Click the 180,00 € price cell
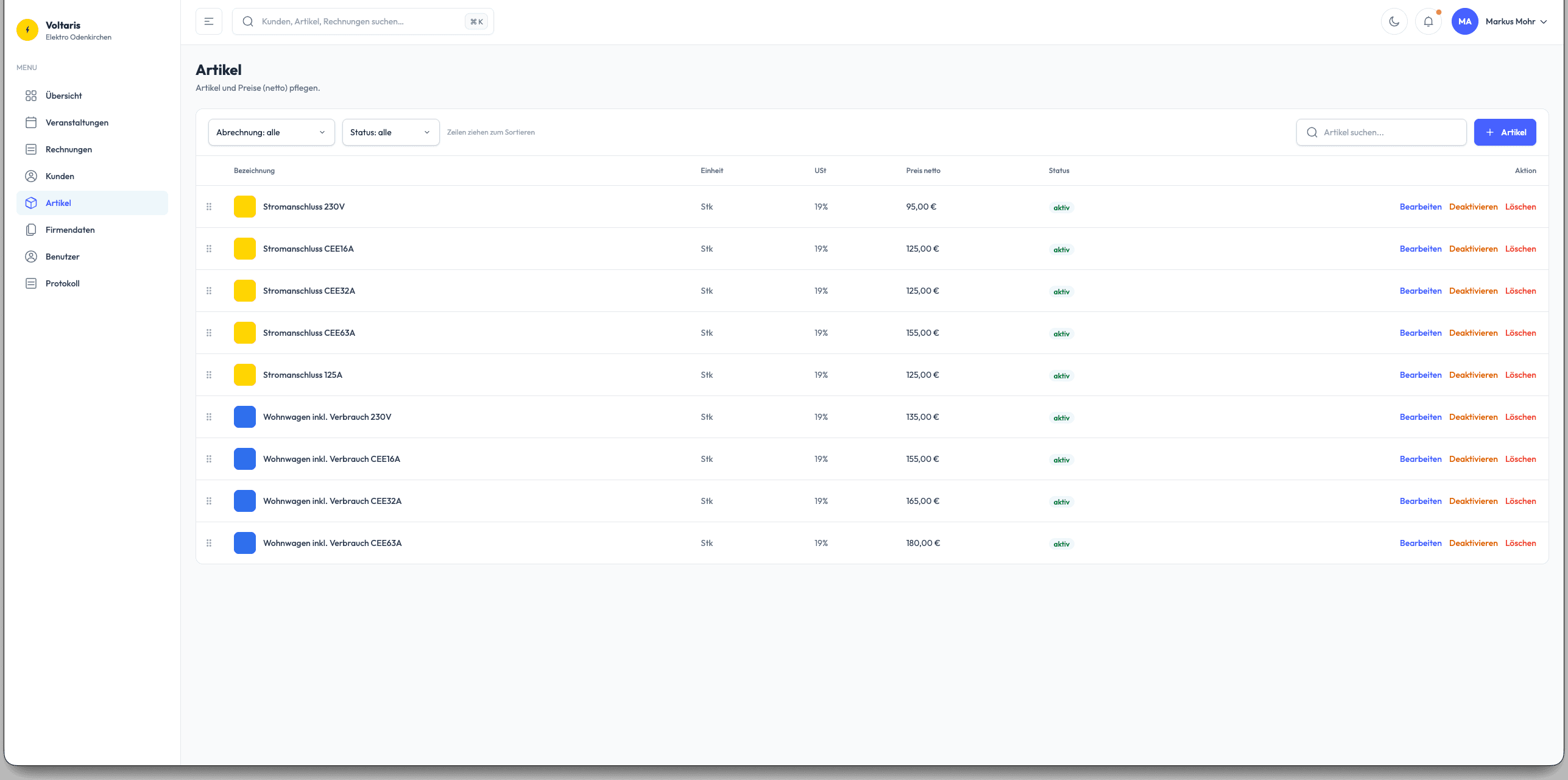1568x780 pixels. pyautogui.click(x=923, y=543)
